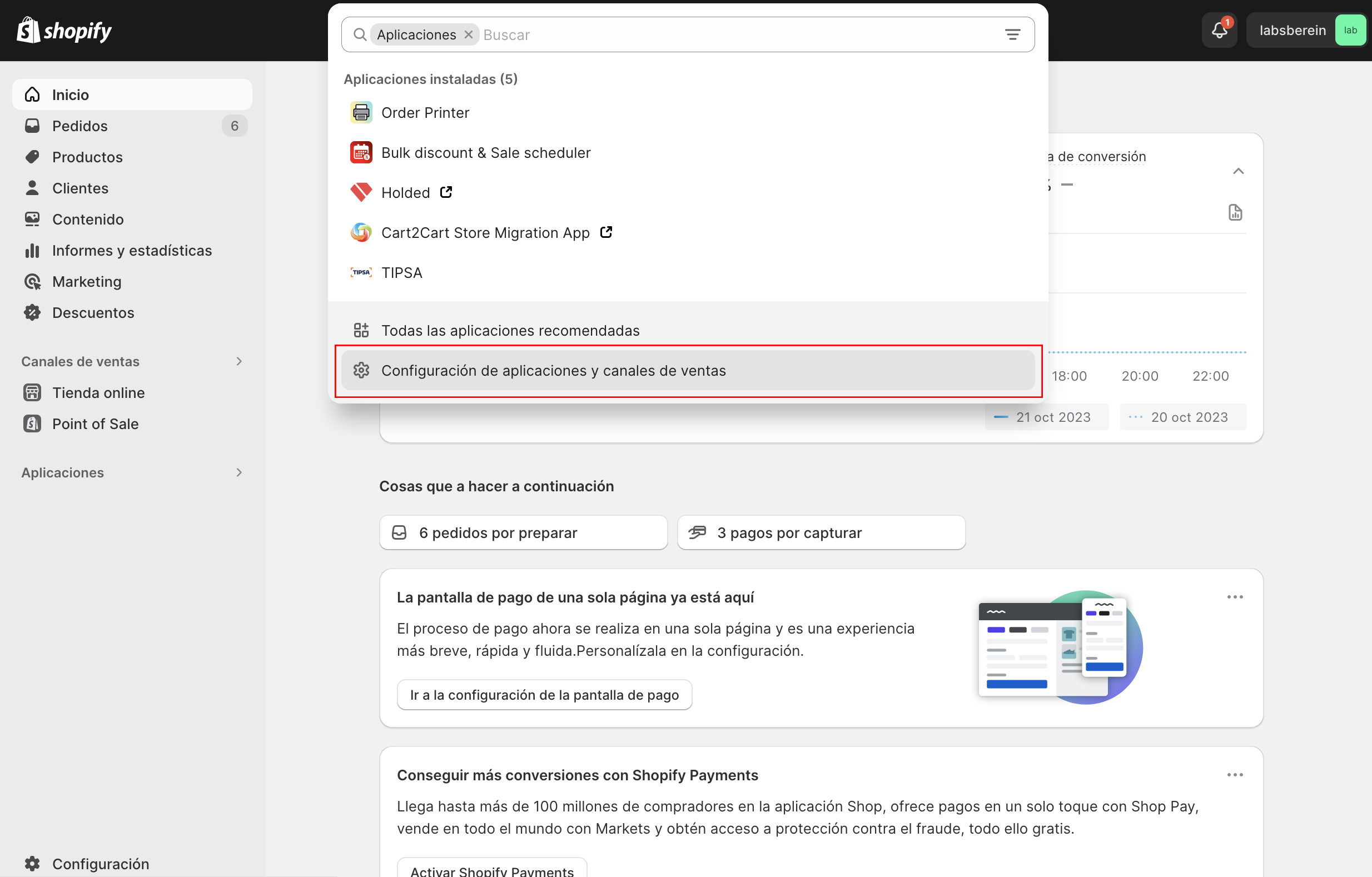
Task: Open Todas las aplicaciones recomendadas
Action: coord(510,330)
